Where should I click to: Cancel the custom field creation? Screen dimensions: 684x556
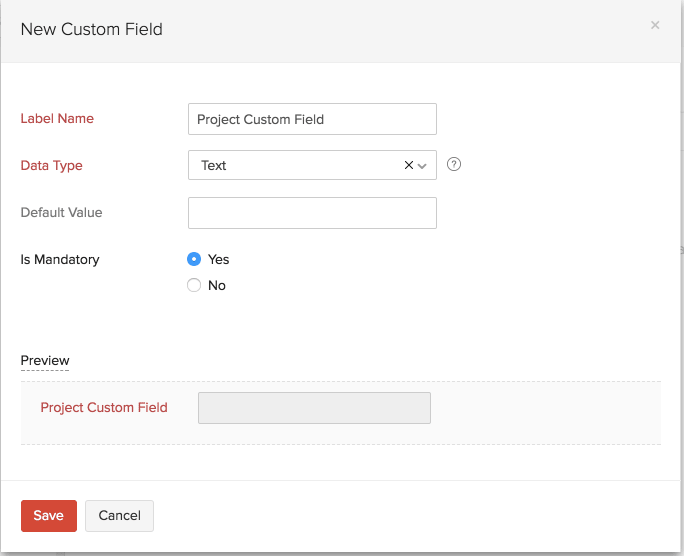pos(119,516)
